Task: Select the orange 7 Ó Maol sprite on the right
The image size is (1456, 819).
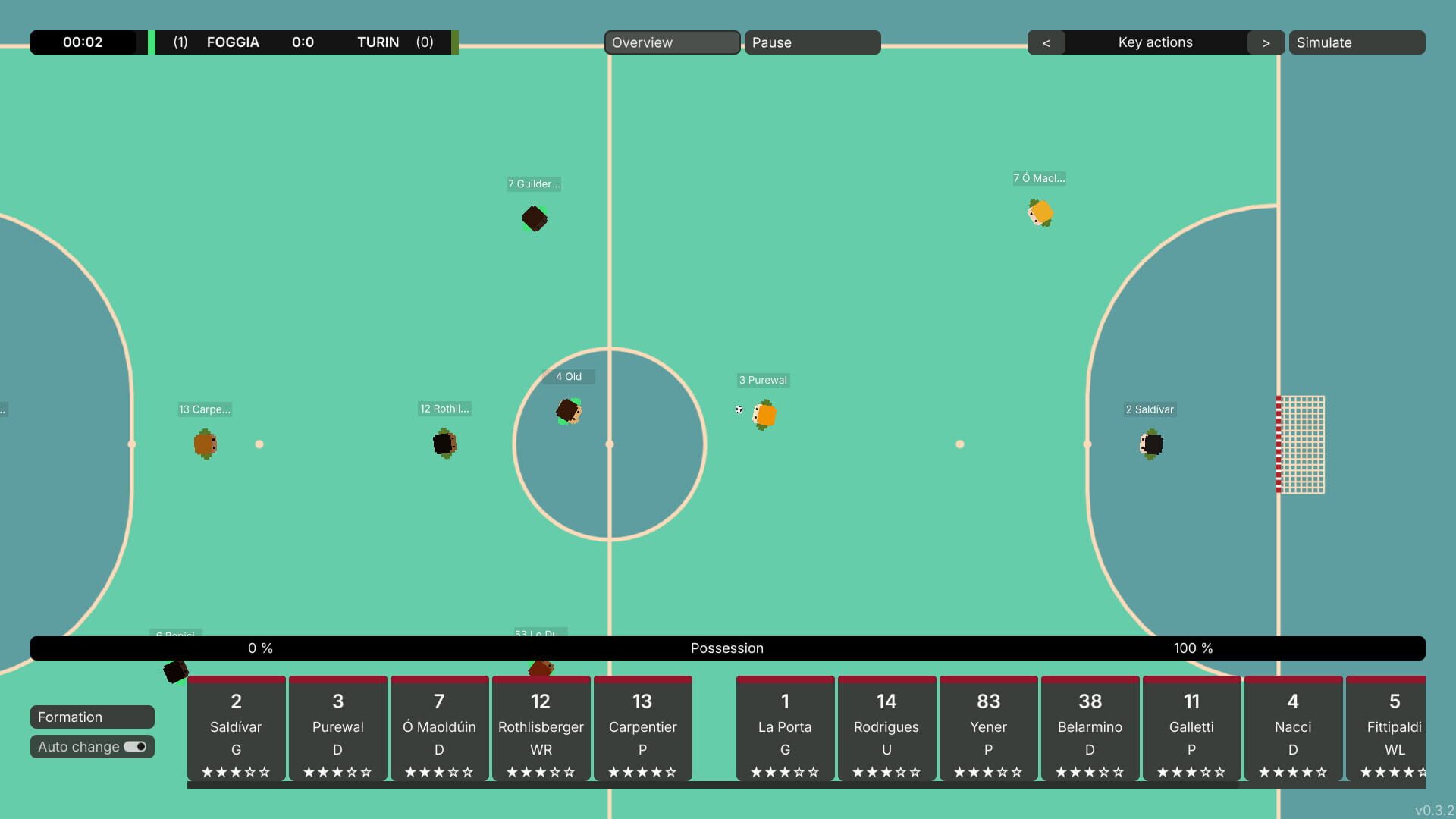Action: click(1040, 213)
